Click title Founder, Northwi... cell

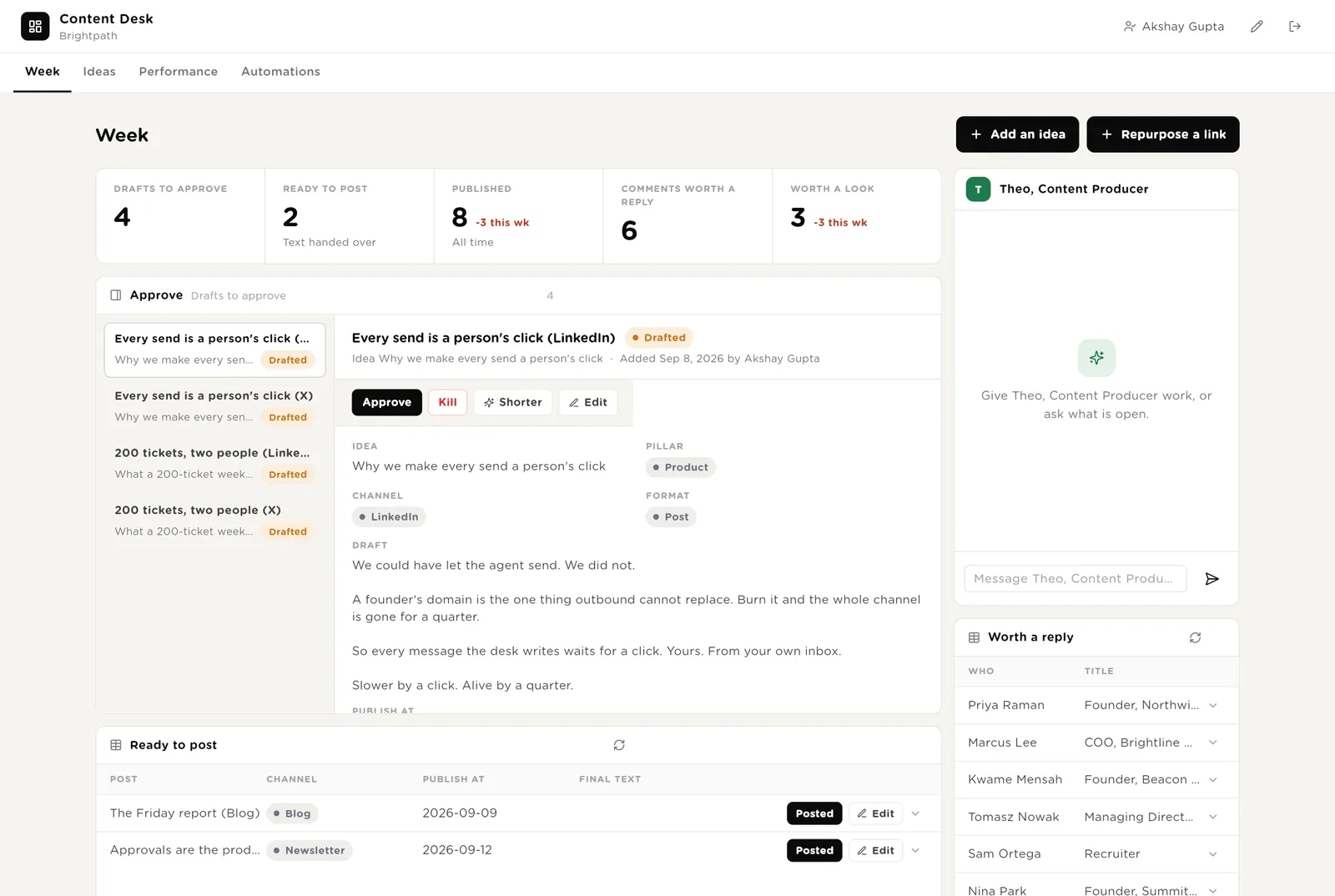tap(1141, 706)
